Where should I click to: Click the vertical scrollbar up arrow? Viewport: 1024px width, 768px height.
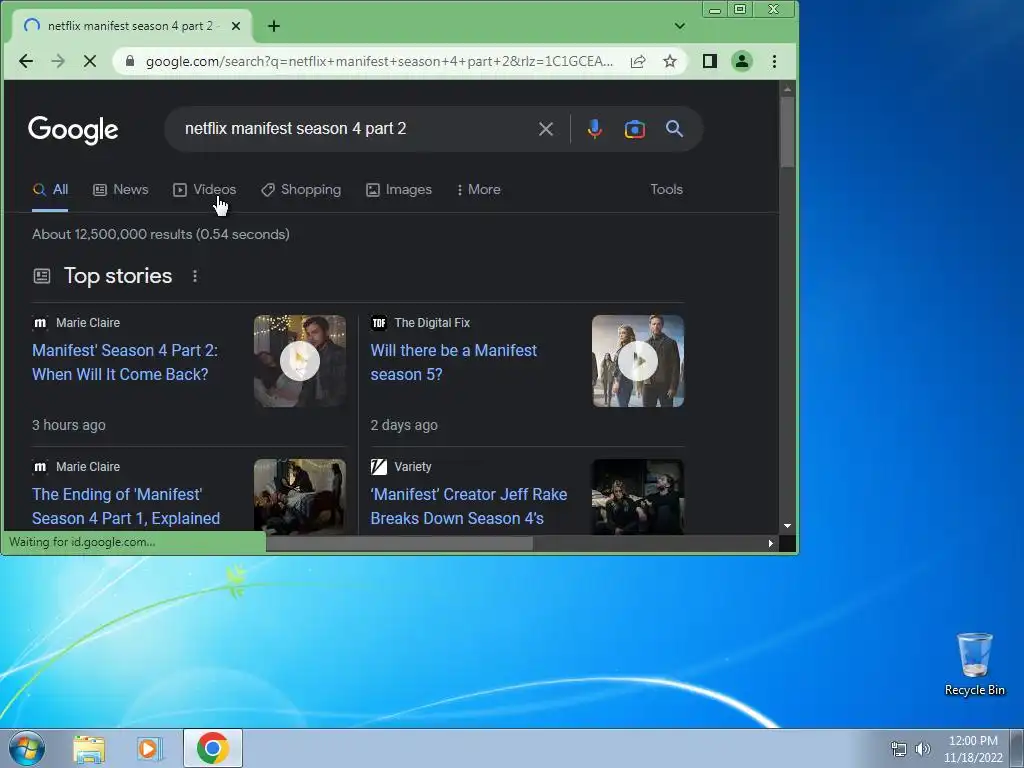(x=788, y=88)
